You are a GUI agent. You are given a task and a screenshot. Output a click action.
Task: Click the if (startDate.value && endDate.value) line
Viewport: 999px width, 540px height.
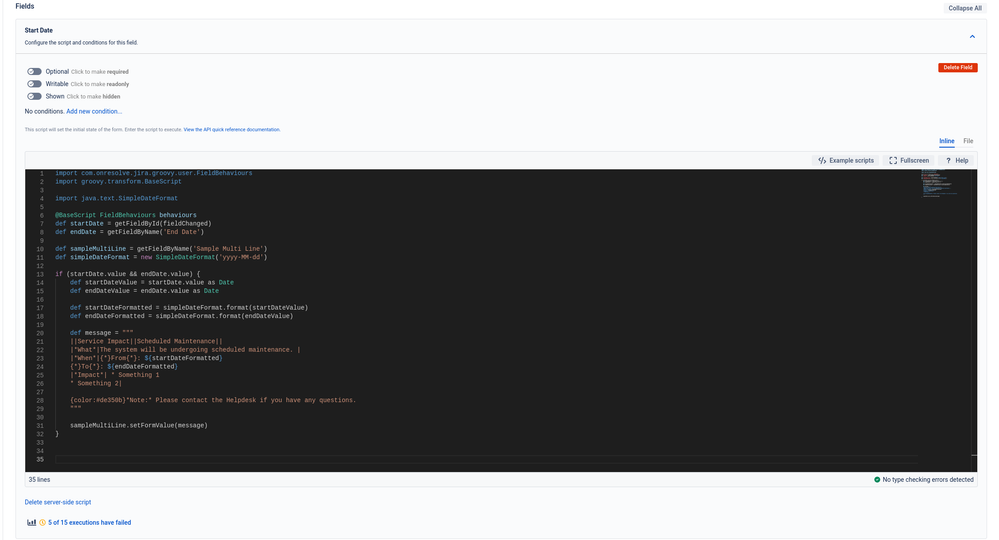[x=127, y=274]
